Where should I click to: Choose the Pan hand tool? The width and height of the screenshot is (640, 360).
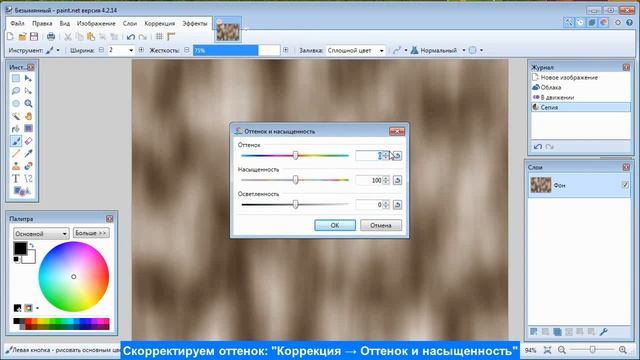(x=28, y=116)
